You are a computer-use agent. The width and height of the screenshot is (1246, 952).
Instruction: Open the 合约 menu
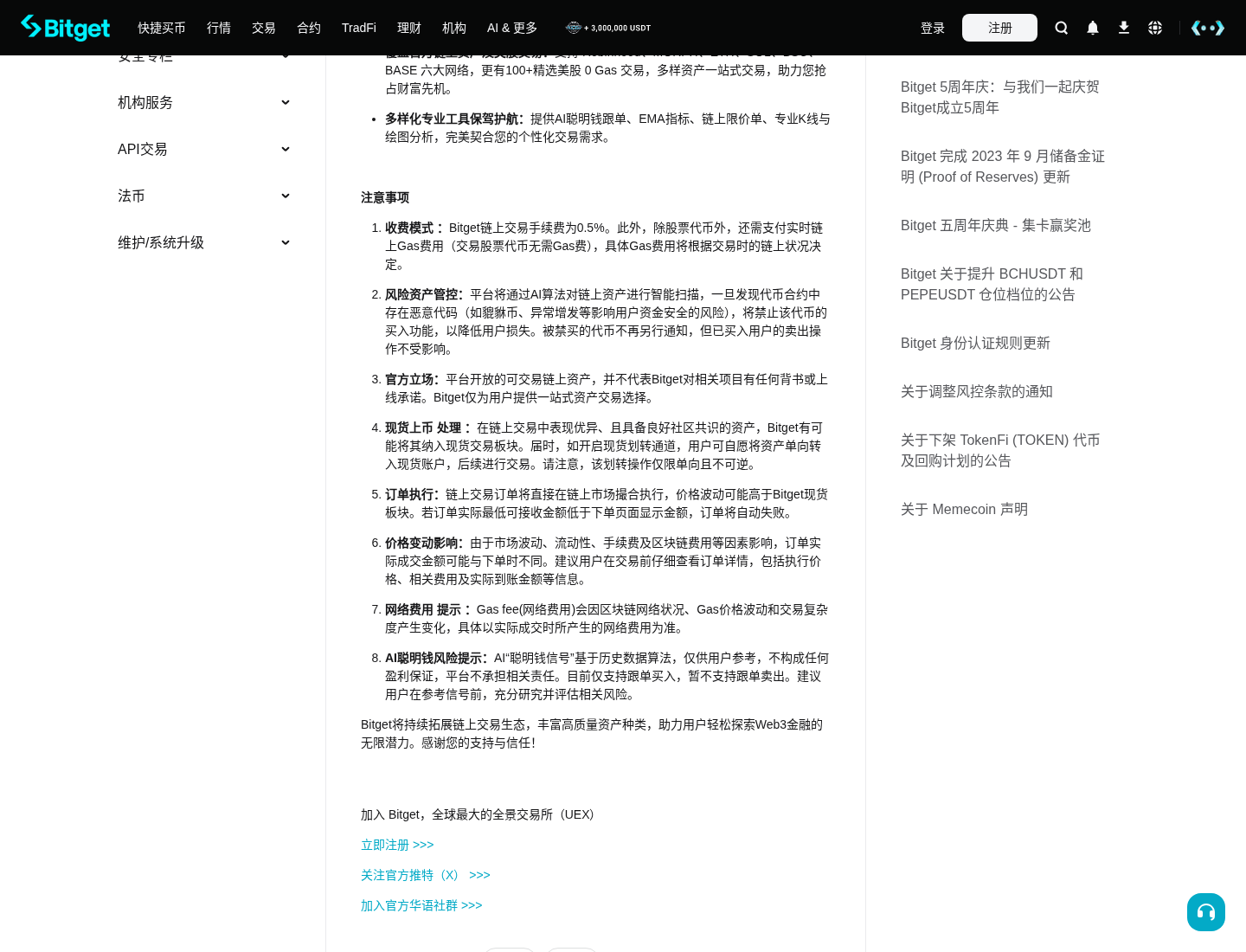tap(309, 28)
